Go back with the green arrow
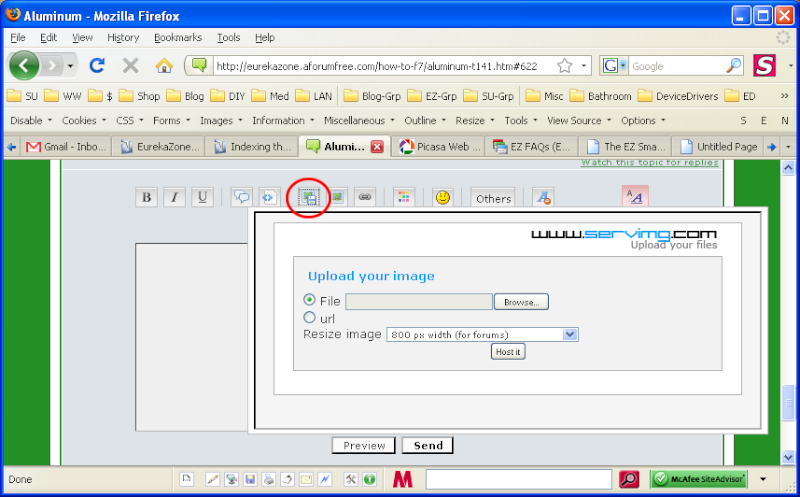Screen dimensions: 800x497 24,66
